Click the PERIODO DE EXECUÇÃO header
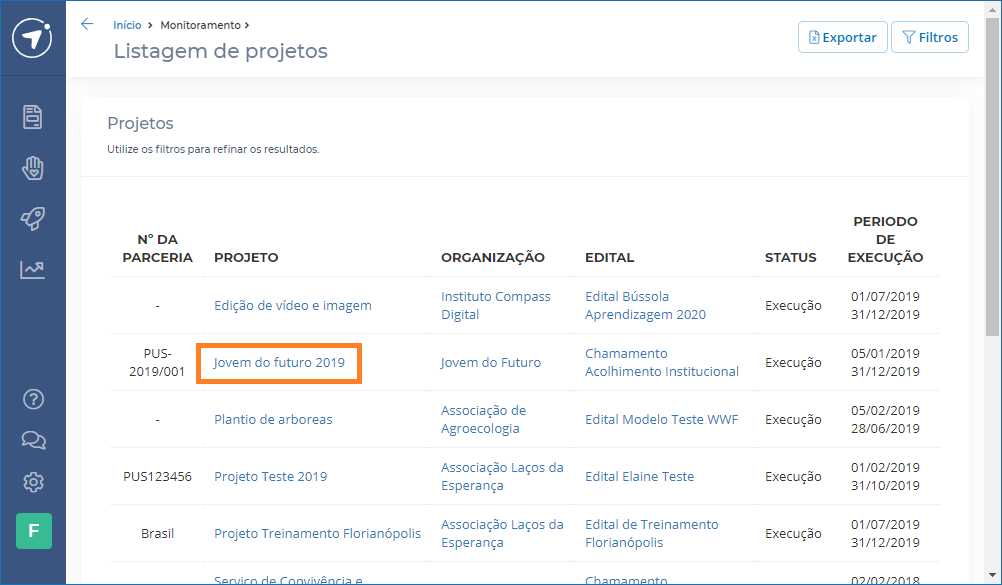 tap(885, 240)
